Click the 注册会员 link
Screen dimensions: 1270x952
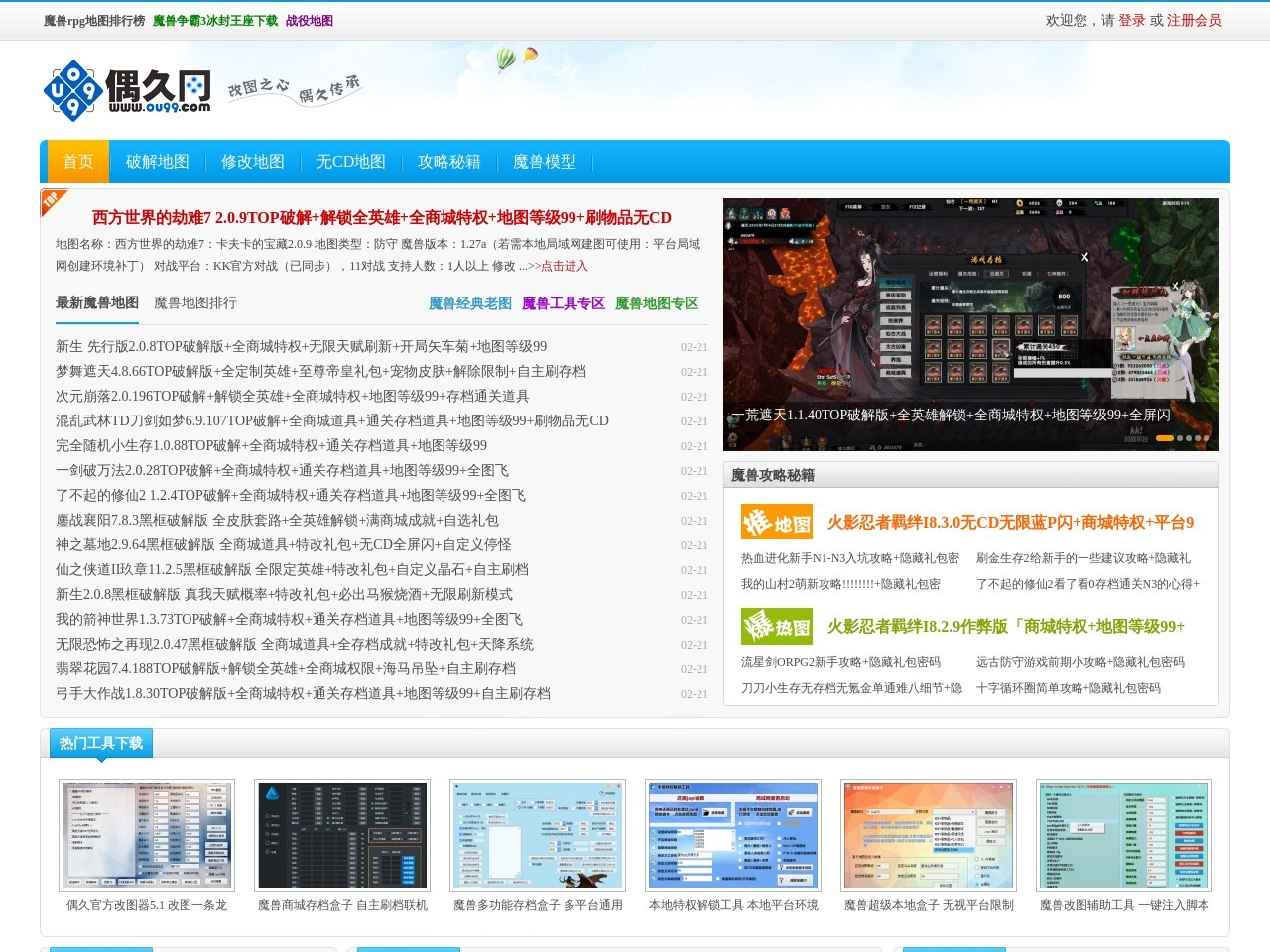1195,20
